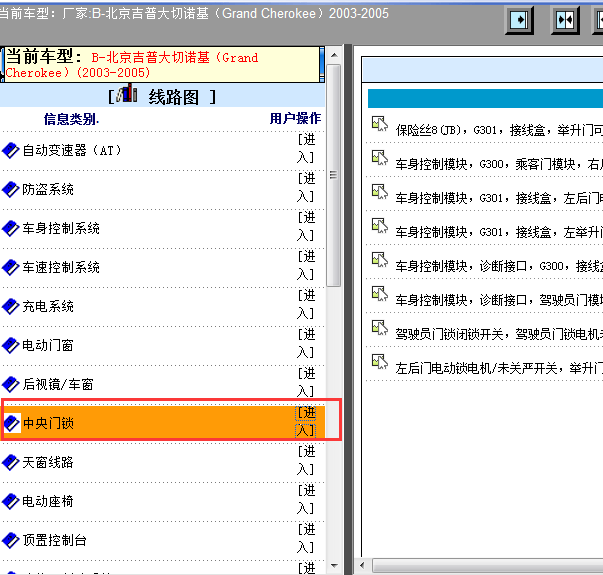Click the book icon beside 自动变速器（AT）

click(x=10, y=150)
